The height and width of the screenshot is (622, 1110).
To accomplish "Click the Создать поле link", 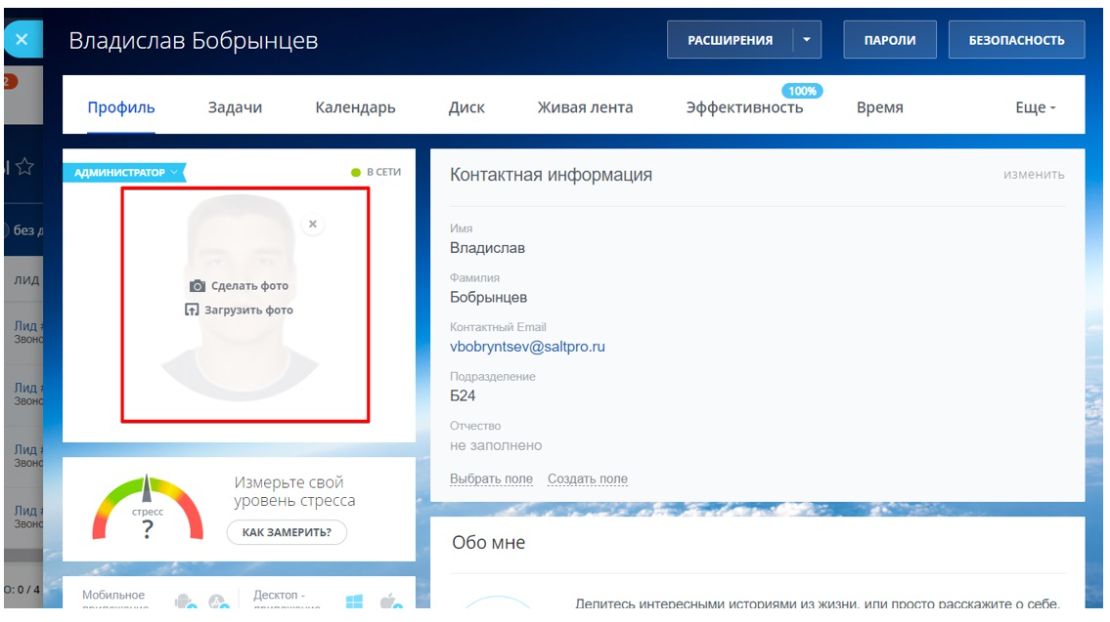I will 588,479.
